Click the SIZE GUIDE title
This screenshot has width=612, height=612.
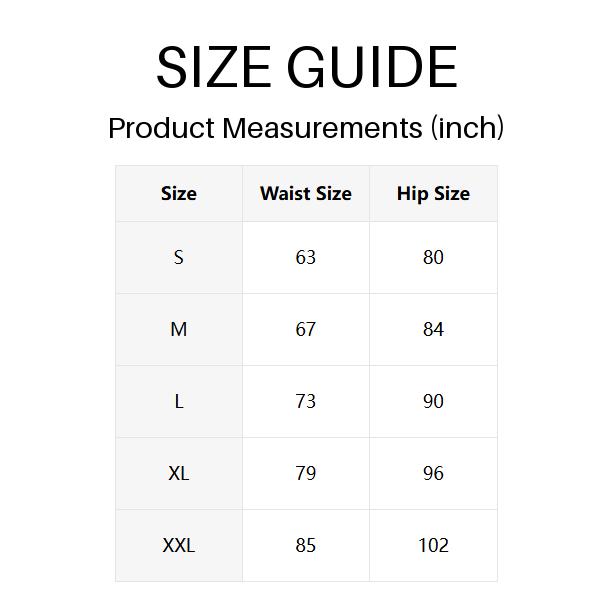pos(306,68)
